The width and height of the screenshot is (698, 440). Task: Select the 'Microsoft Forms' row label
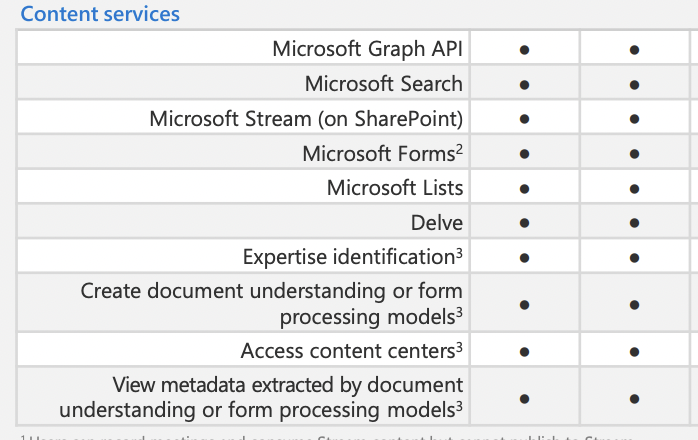point(383,154)
